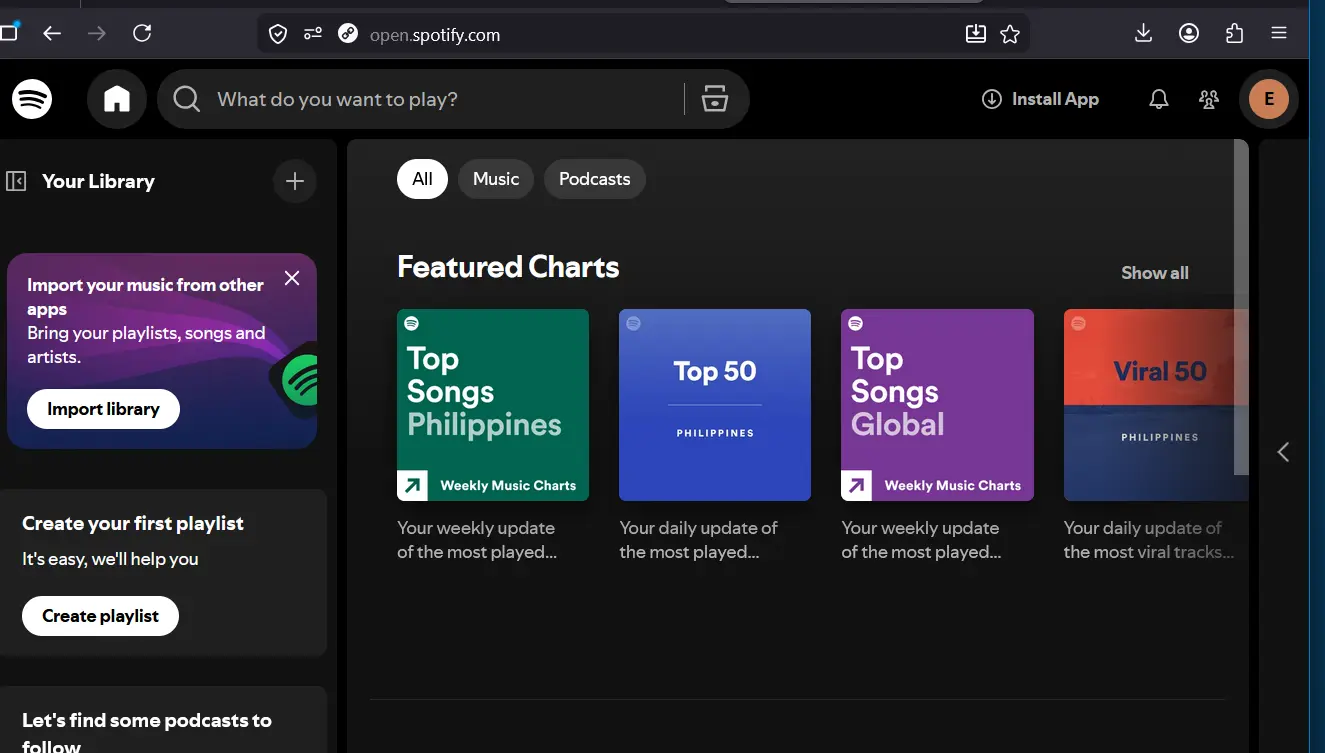Expand the right side panel chevron
Image resolution: width=1325 pixels, height=753 pixels.
1284,452
